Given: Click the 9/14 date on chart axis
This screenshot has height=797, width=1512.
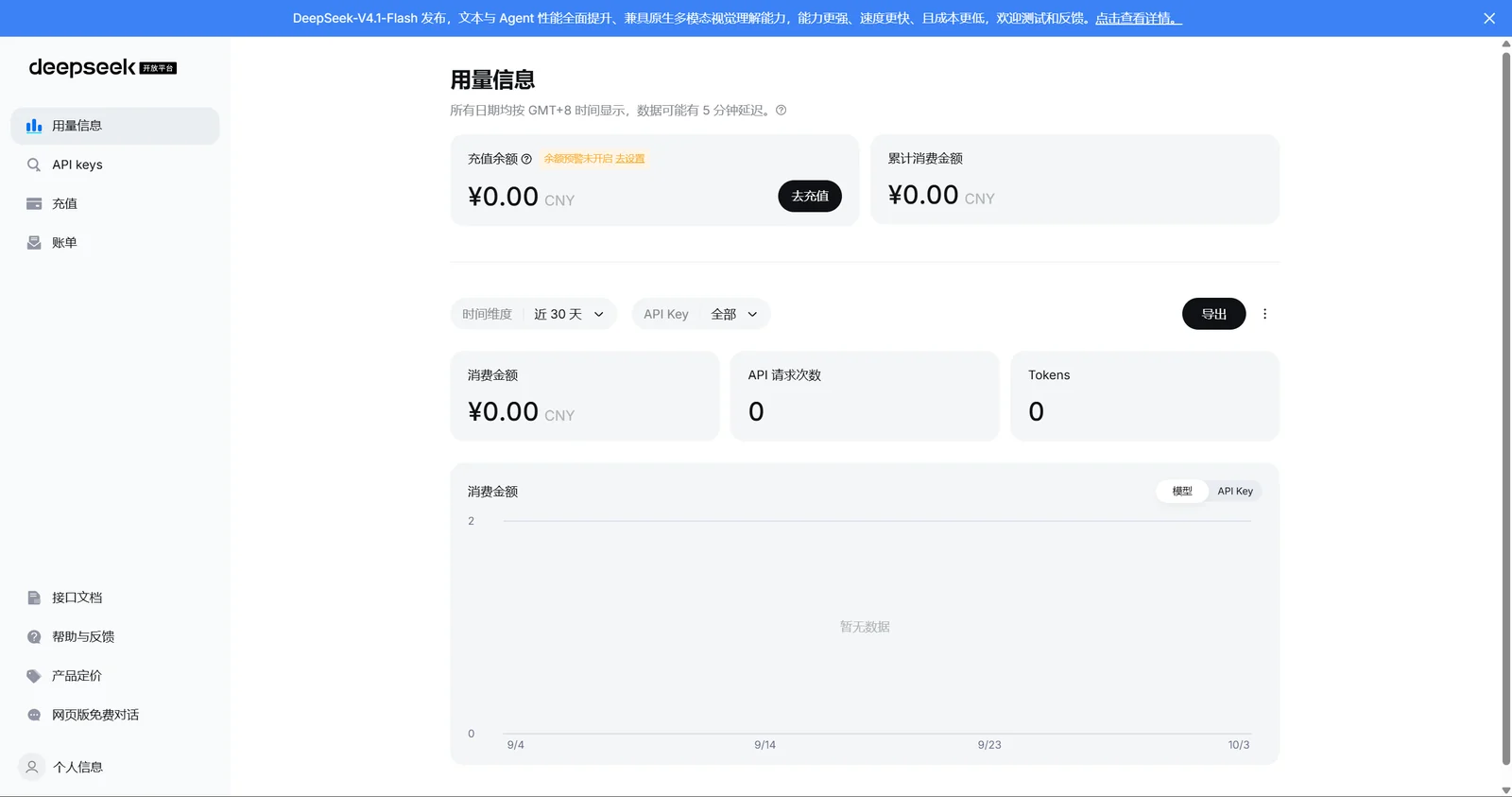Looking at the screenshot, I should tap(765, 745).
